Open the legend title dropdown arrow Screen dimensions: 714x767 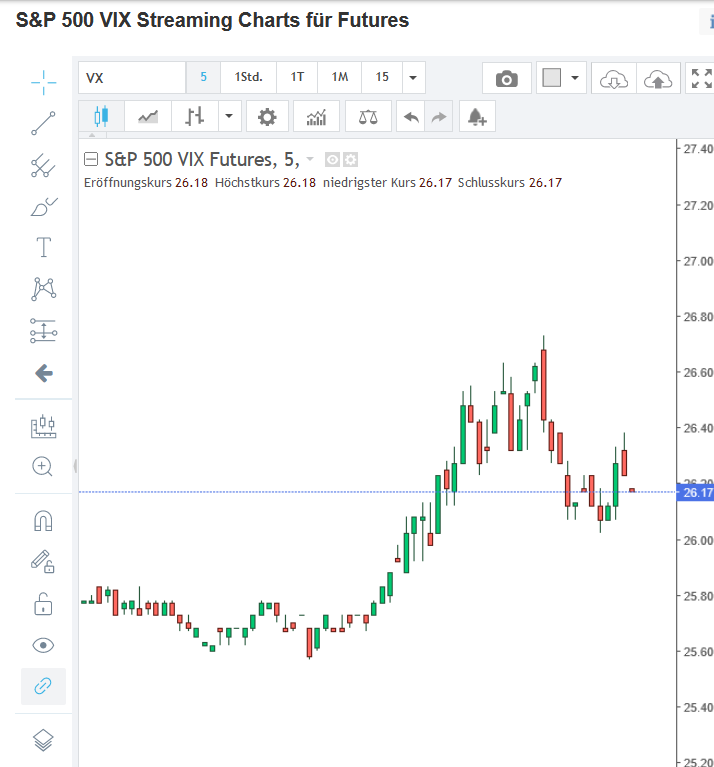tap(310, 159)
